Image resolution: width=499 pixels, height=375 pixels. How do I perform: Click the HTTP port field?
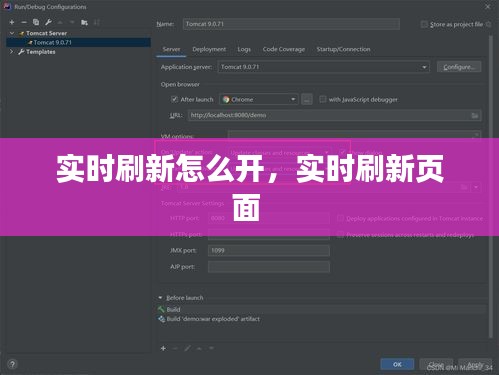point(269,218)
